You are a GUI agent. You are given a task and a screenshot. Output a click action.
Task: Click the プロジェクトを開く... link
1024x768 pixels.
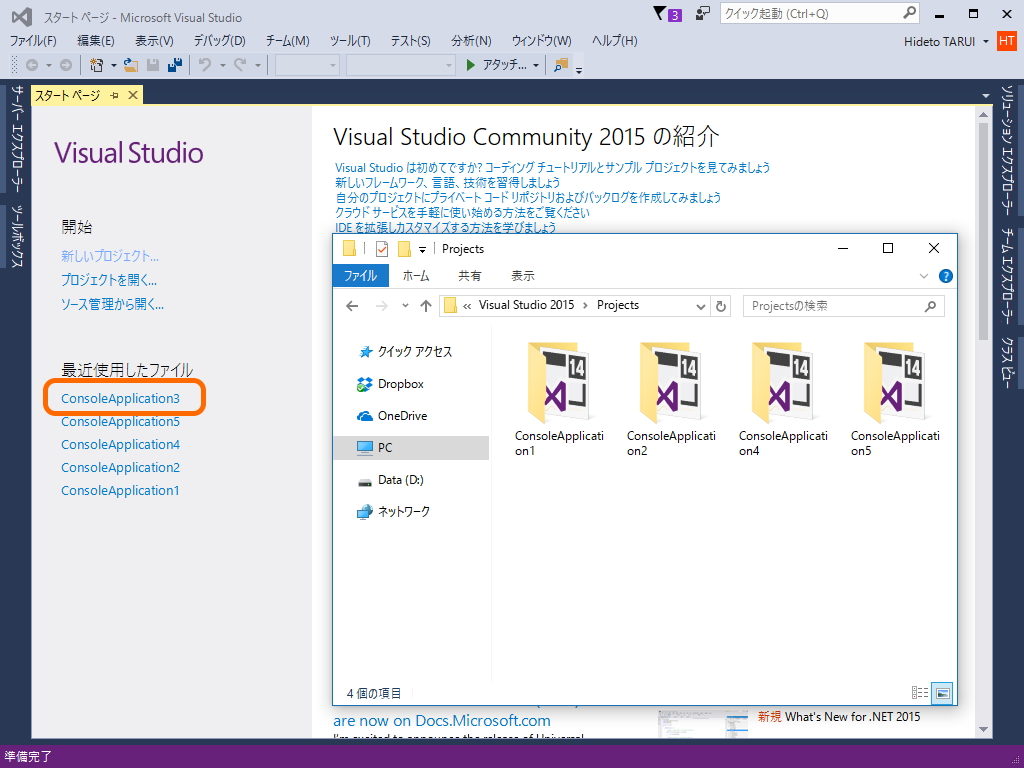tap(108, 280)
